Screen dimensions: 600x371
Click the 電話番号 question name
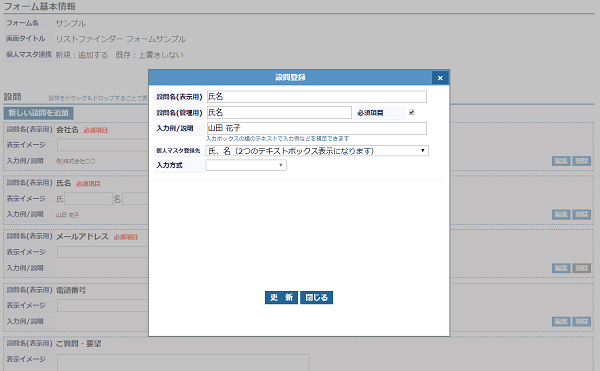(71, 290)
